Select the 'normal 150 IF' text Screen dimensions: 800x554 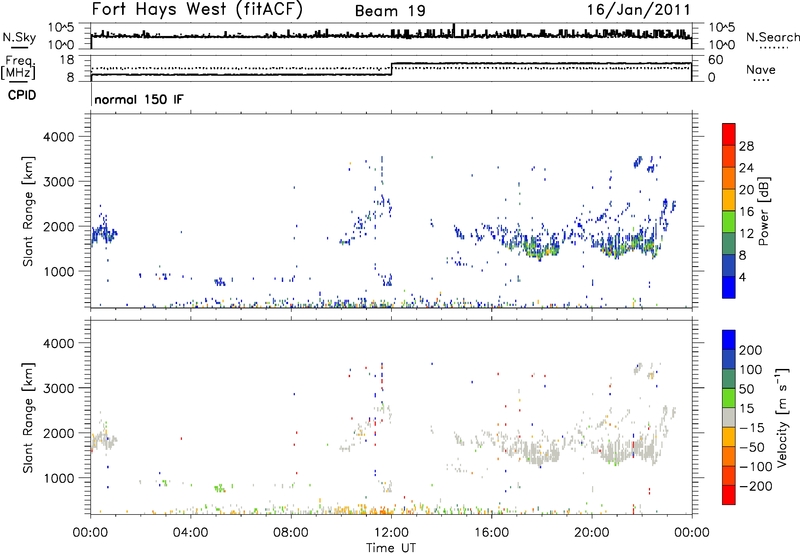tap(139, 99)
